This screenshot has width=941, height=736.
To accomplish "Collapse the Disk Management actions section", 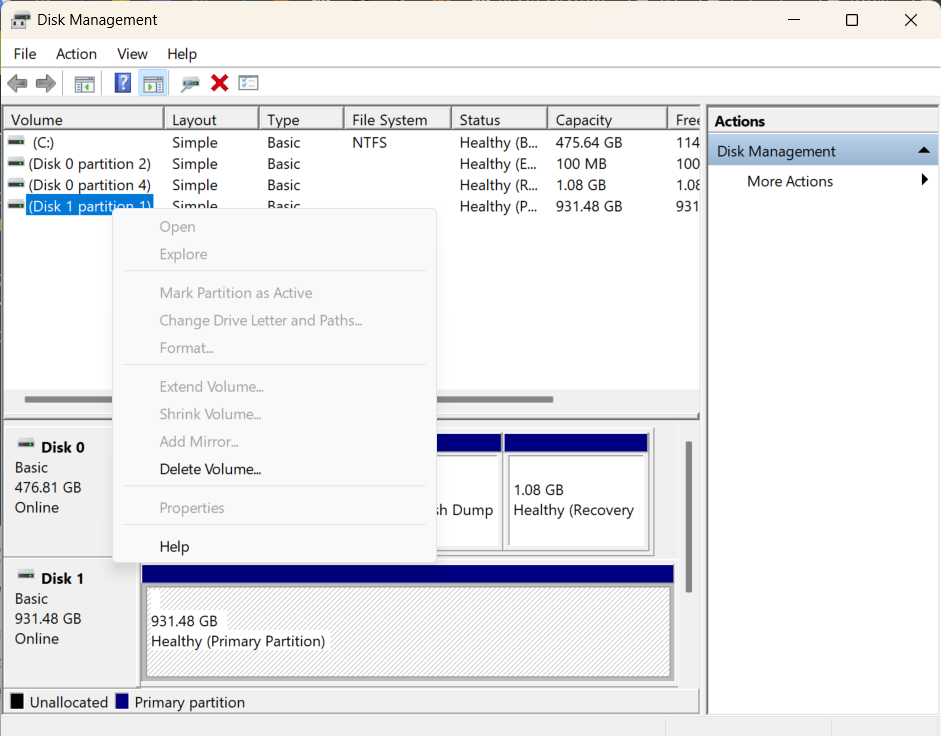I will click(x=924, y=151).
